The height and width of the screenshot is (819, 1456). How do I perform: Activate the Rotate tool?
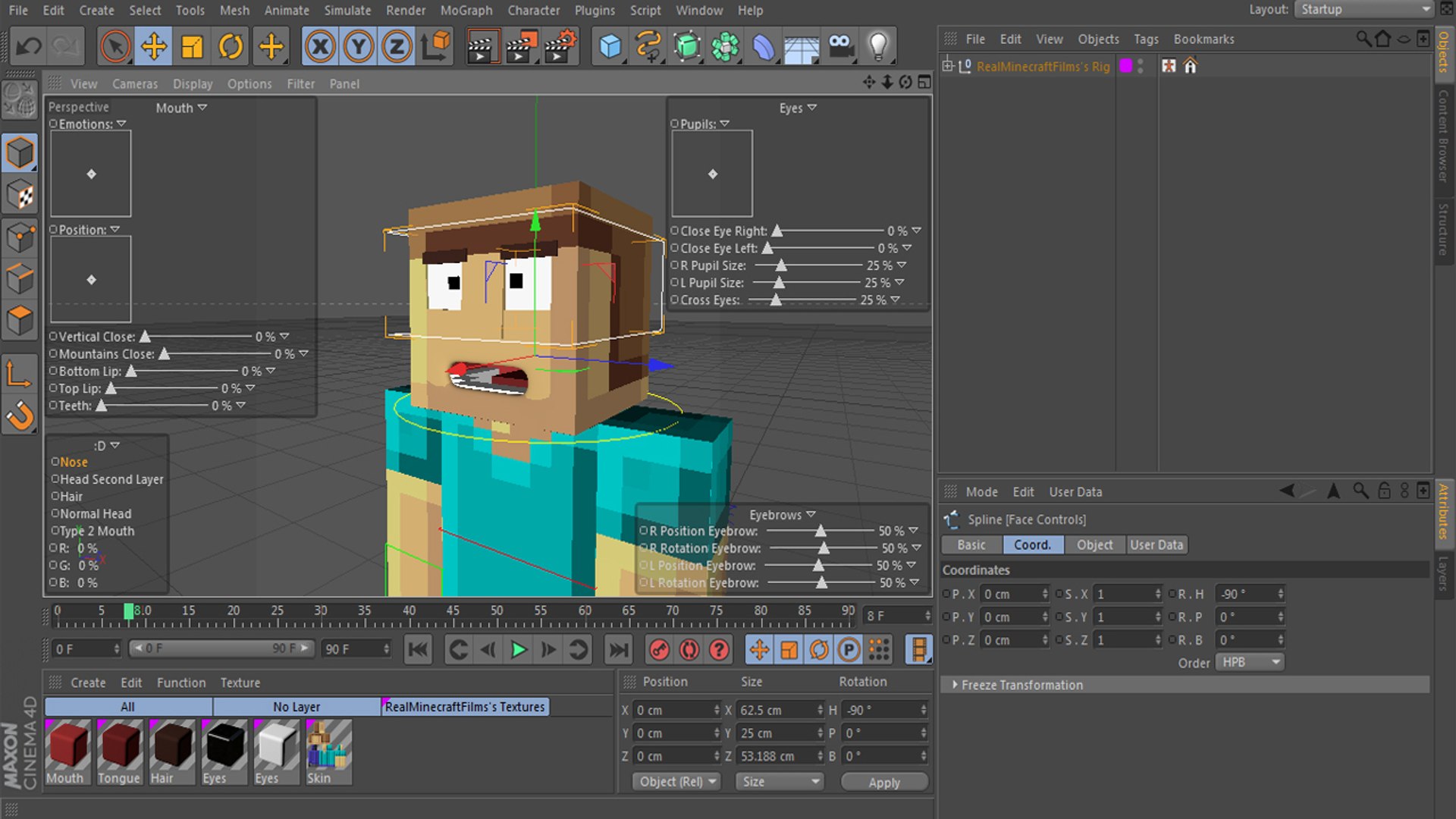231,47
